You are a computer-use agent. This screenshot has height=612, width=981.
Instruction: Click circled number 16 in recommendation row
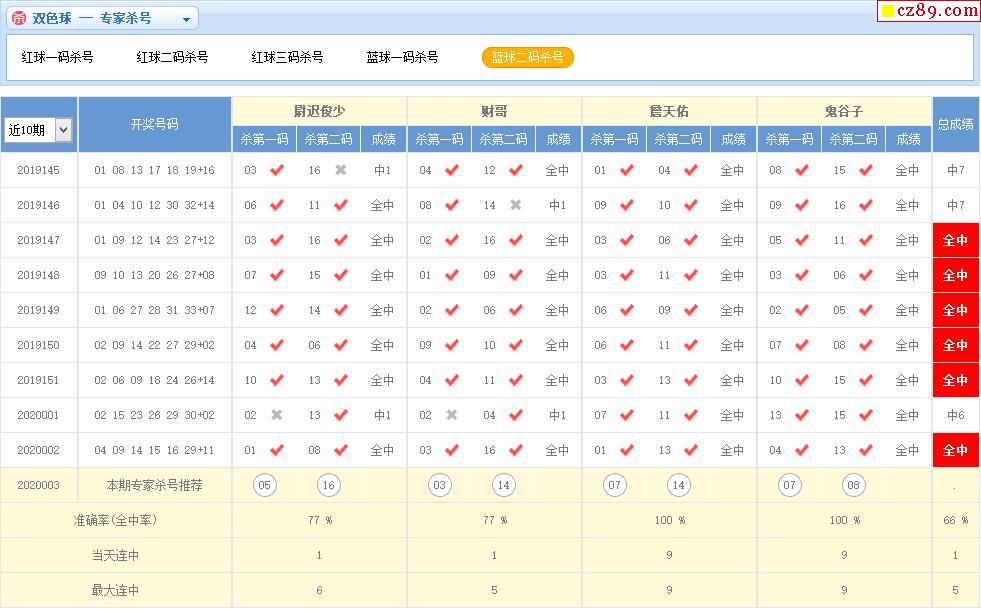click(328, 486)
